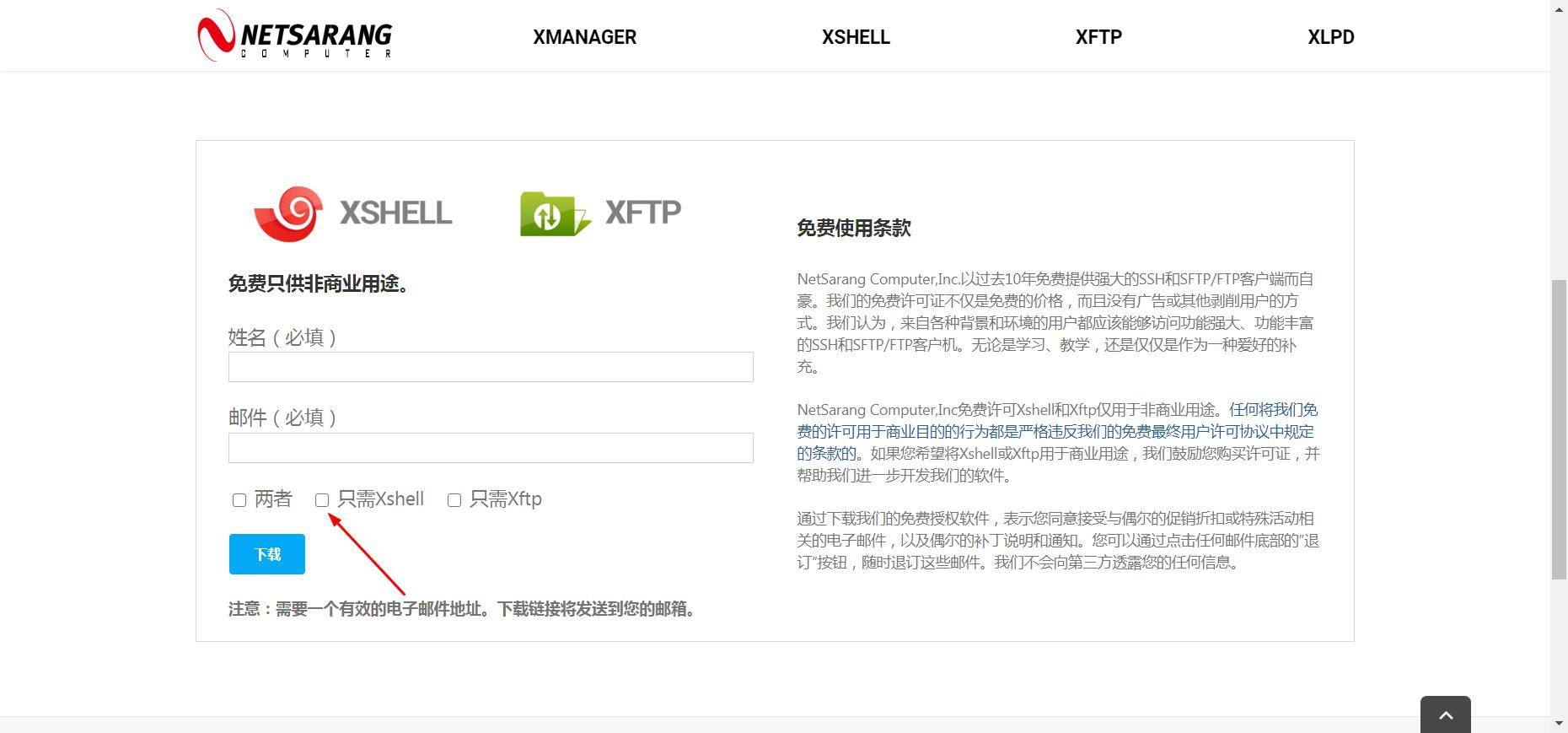Open the XLPD menu item
Image resolution: width=1568 pixels, height=733 pixels.
(x=1330, y=37)
